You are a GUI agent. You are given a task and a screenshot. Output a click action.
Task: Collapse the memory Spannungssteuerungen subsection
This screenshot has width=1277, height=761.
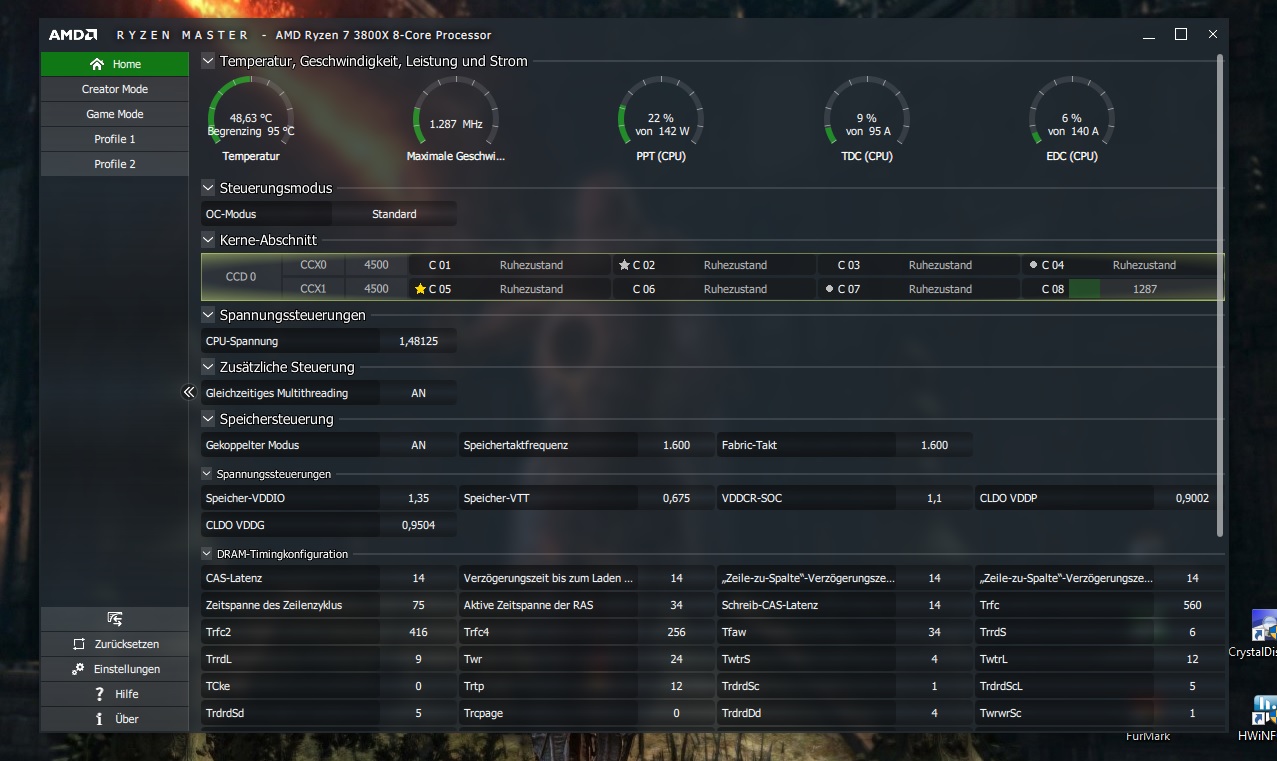click(208, 474)
